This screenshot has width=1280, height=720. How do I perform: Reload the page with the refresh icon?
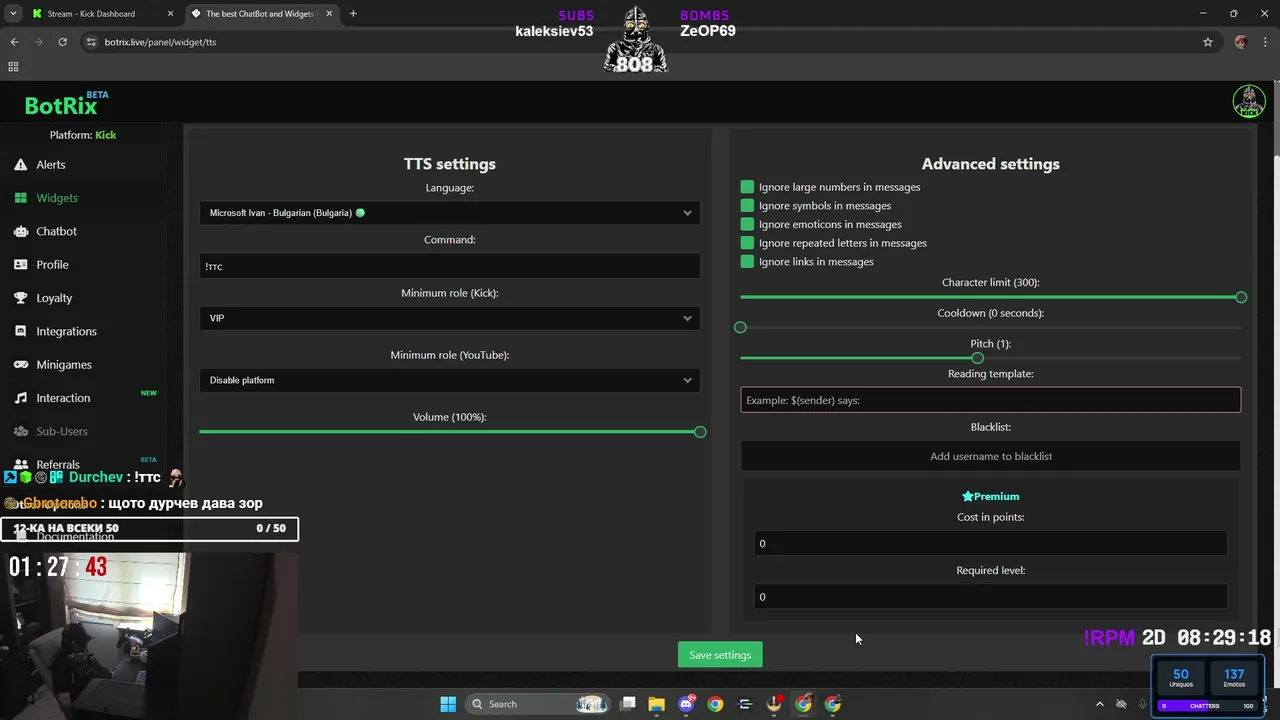[x=62, y=42]
